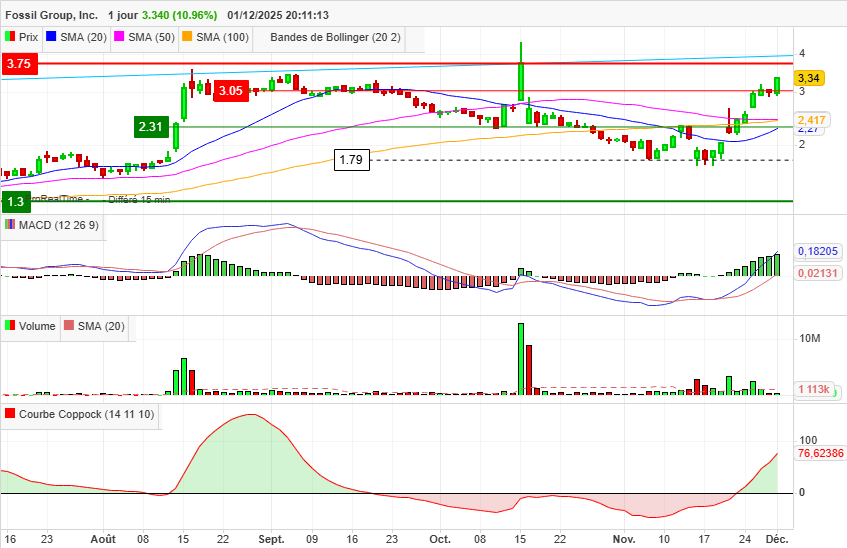Click the Sept. date axis label
Screen dimensions: 847x548
271,539
